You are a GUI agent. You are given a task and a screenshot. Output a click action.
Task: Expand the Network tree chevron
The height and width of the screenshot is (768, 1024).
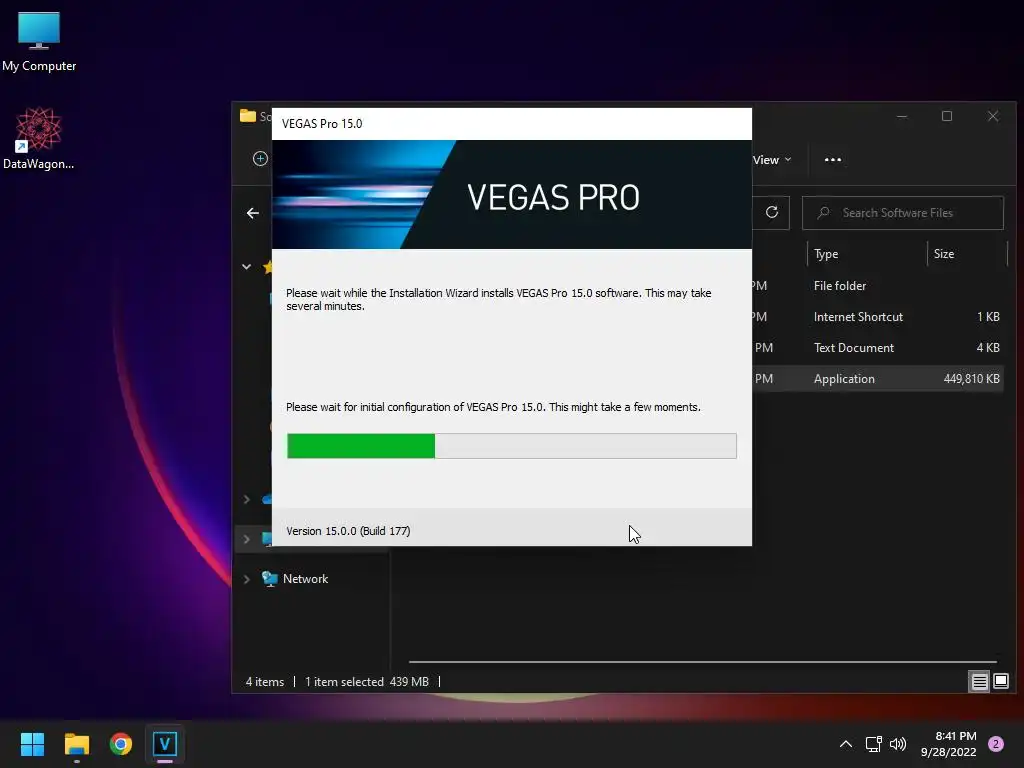click(x=246, y=579)
